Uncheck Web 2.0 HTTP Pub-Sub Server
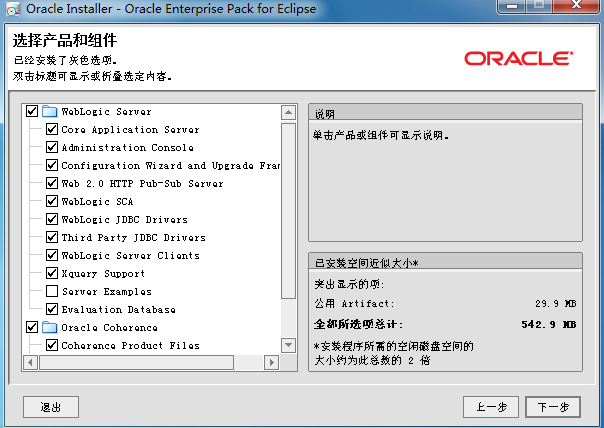Viewport: 604px width, 428px height. (x=52, y=183)
